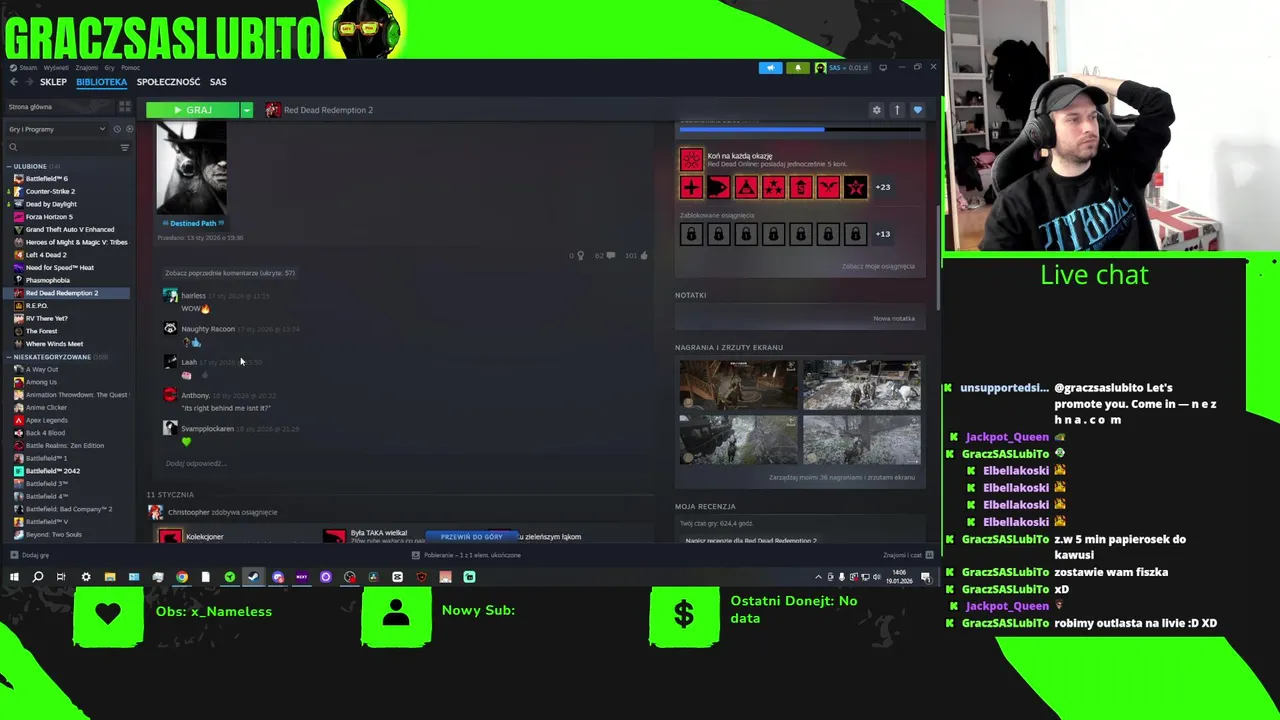Screen dimensions: 1280x720
Task: Open the Znajomi menu
Action: [x=87, y=68]
